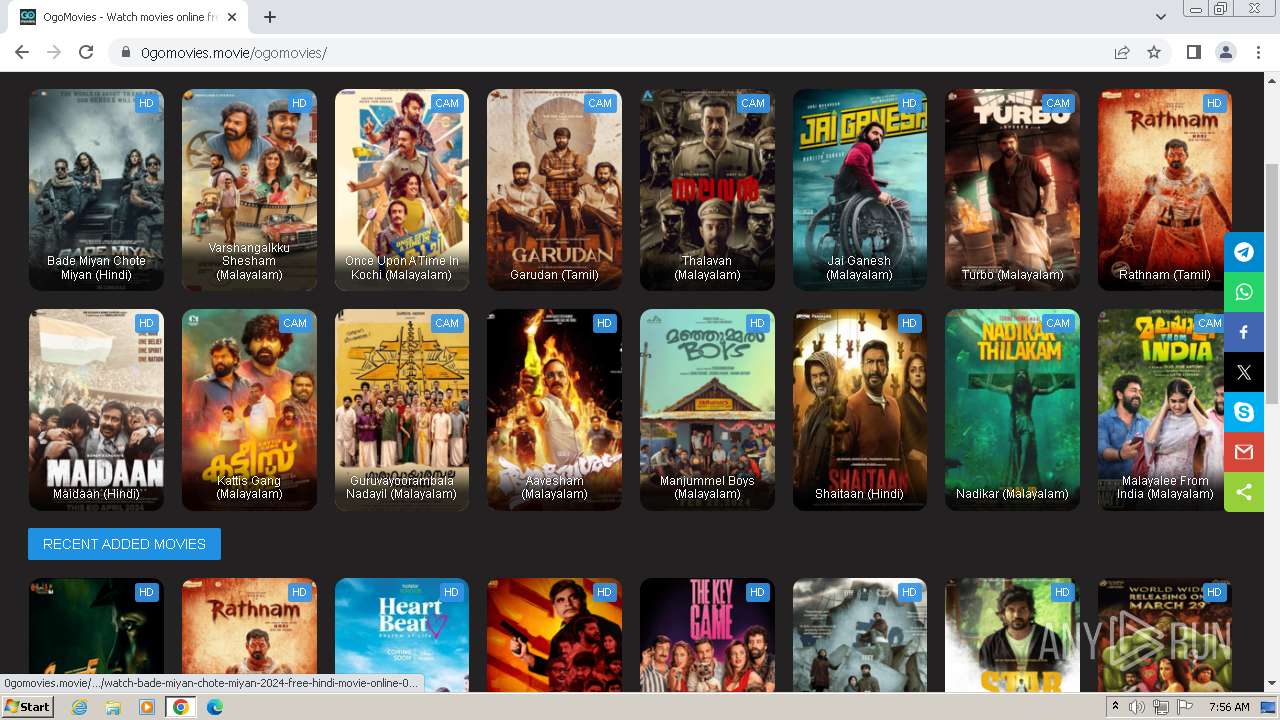Open File Explorer folder taskbar icon
Screen dimensions: 1280x720
(x=113, y=707)
